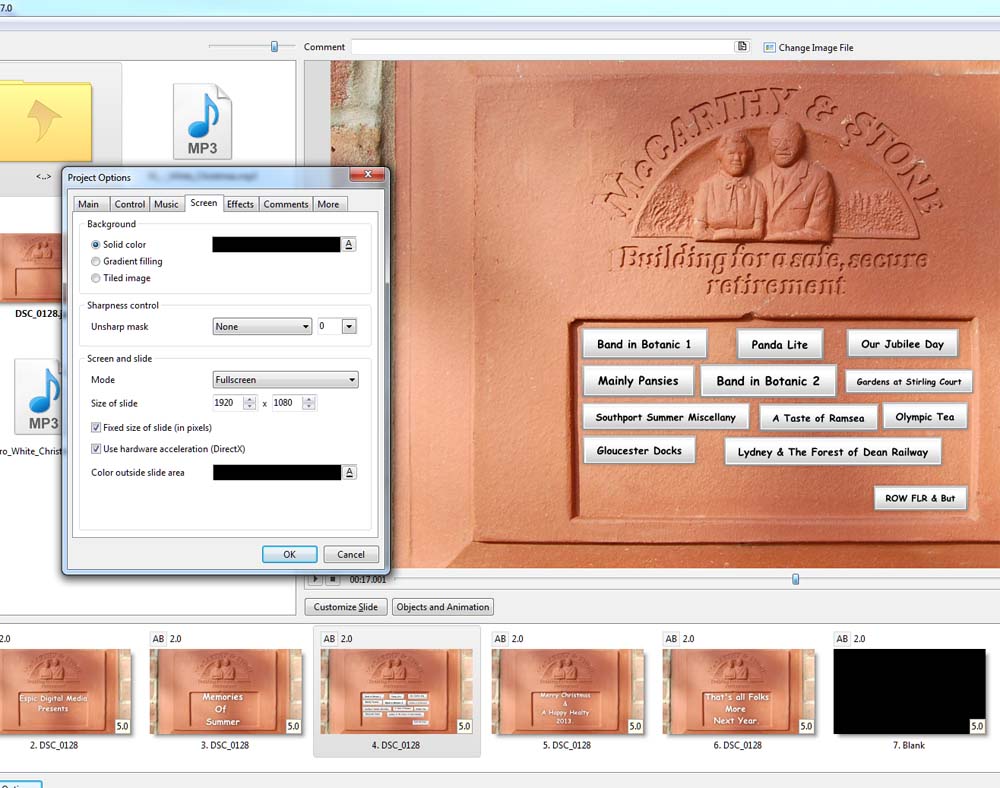The image size is (1000, 788).
Task: Click the Change Image File icon
Action: point(769,47)
